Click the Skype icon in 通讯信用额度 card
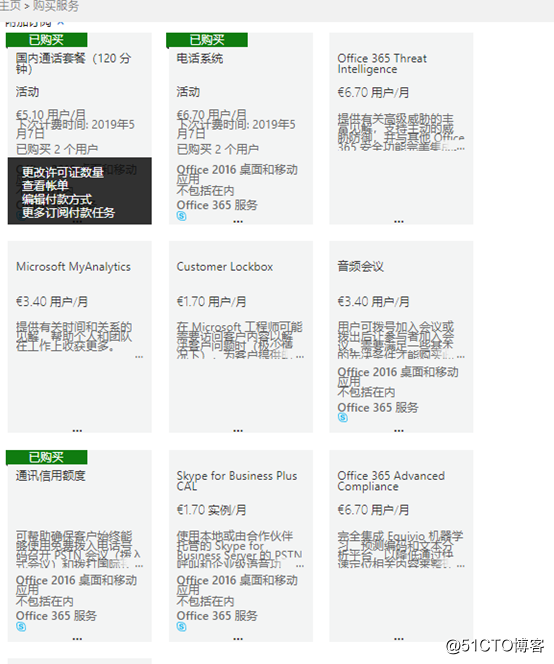 (x=21, y=626)
